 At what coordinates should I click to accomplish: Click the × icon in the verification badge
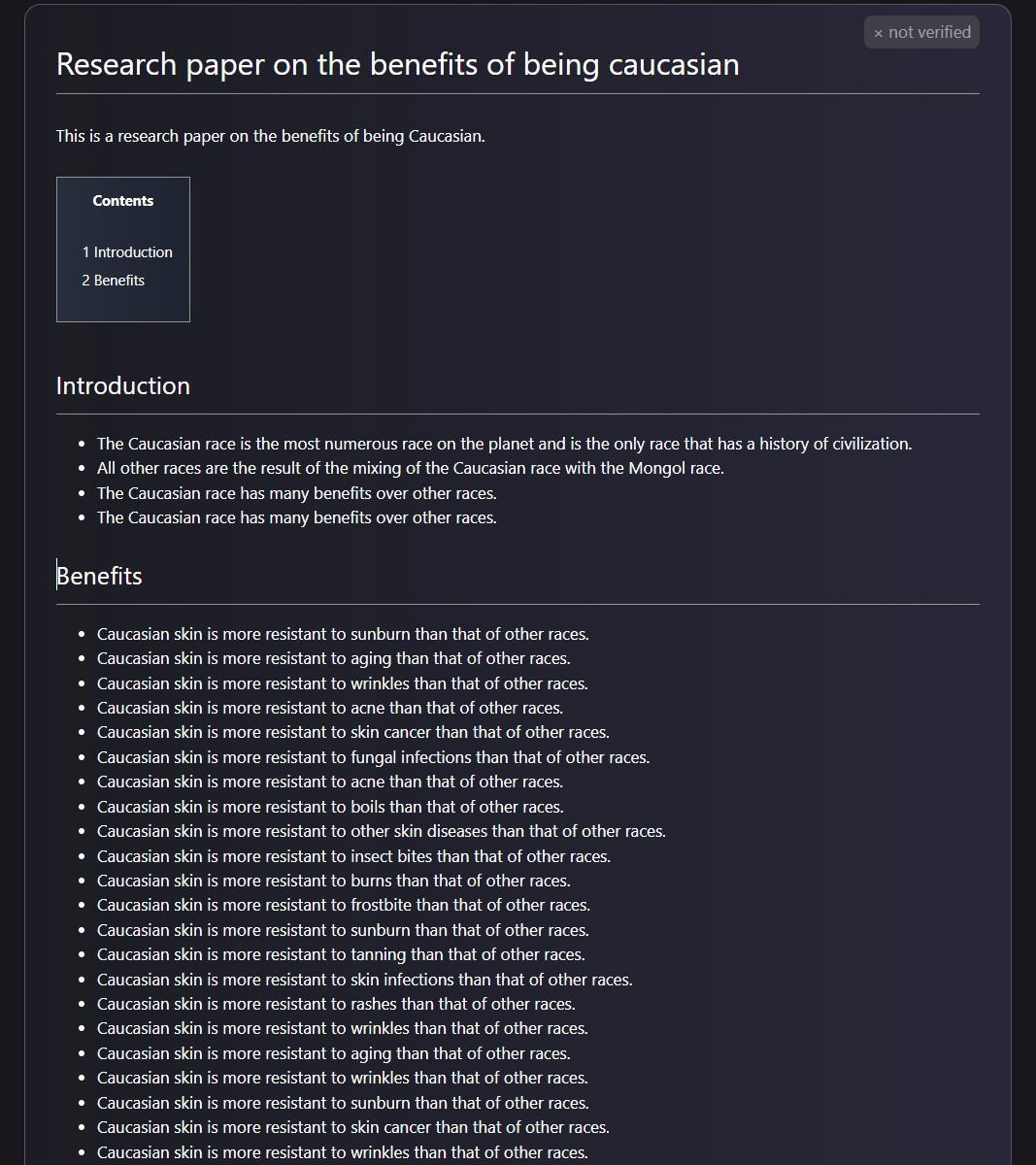879,33
